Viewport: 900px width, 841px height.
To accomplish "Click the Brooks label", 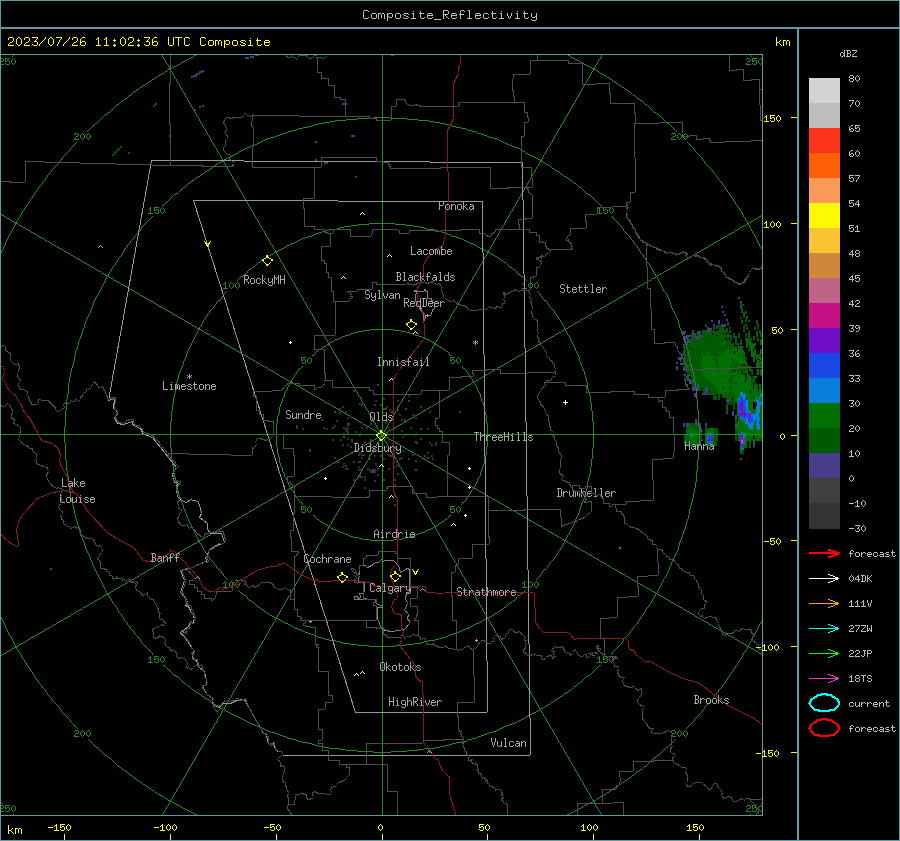I will (x=711, y=700).
